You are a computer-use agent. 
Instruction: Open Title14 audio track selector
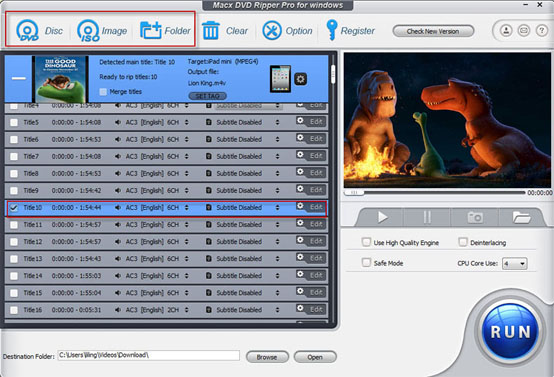click(187, 276)
